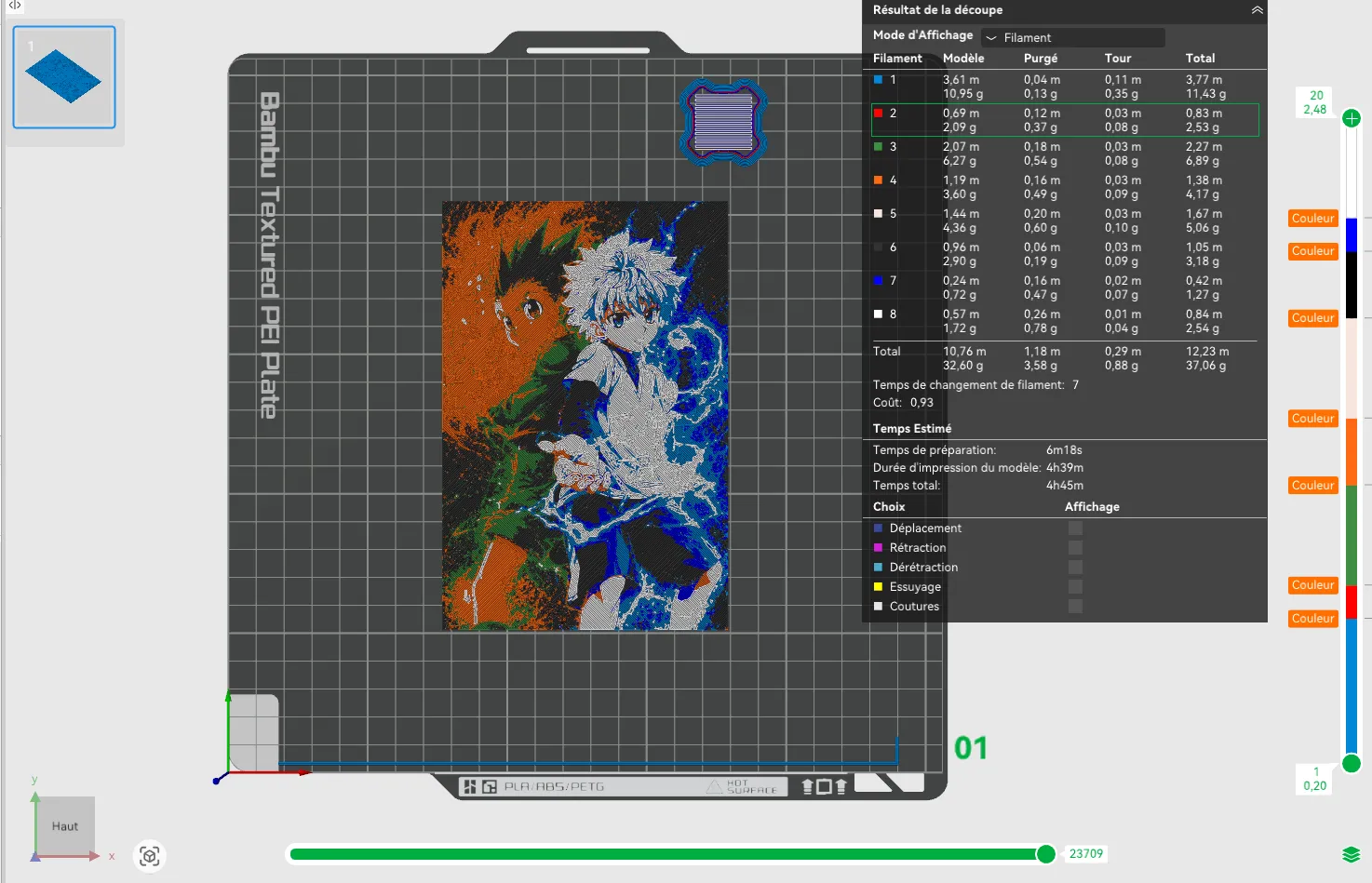Click the beige color swatch of filament 5
This screenshot has width=1372, height=883.
click(x=878, y=214)
